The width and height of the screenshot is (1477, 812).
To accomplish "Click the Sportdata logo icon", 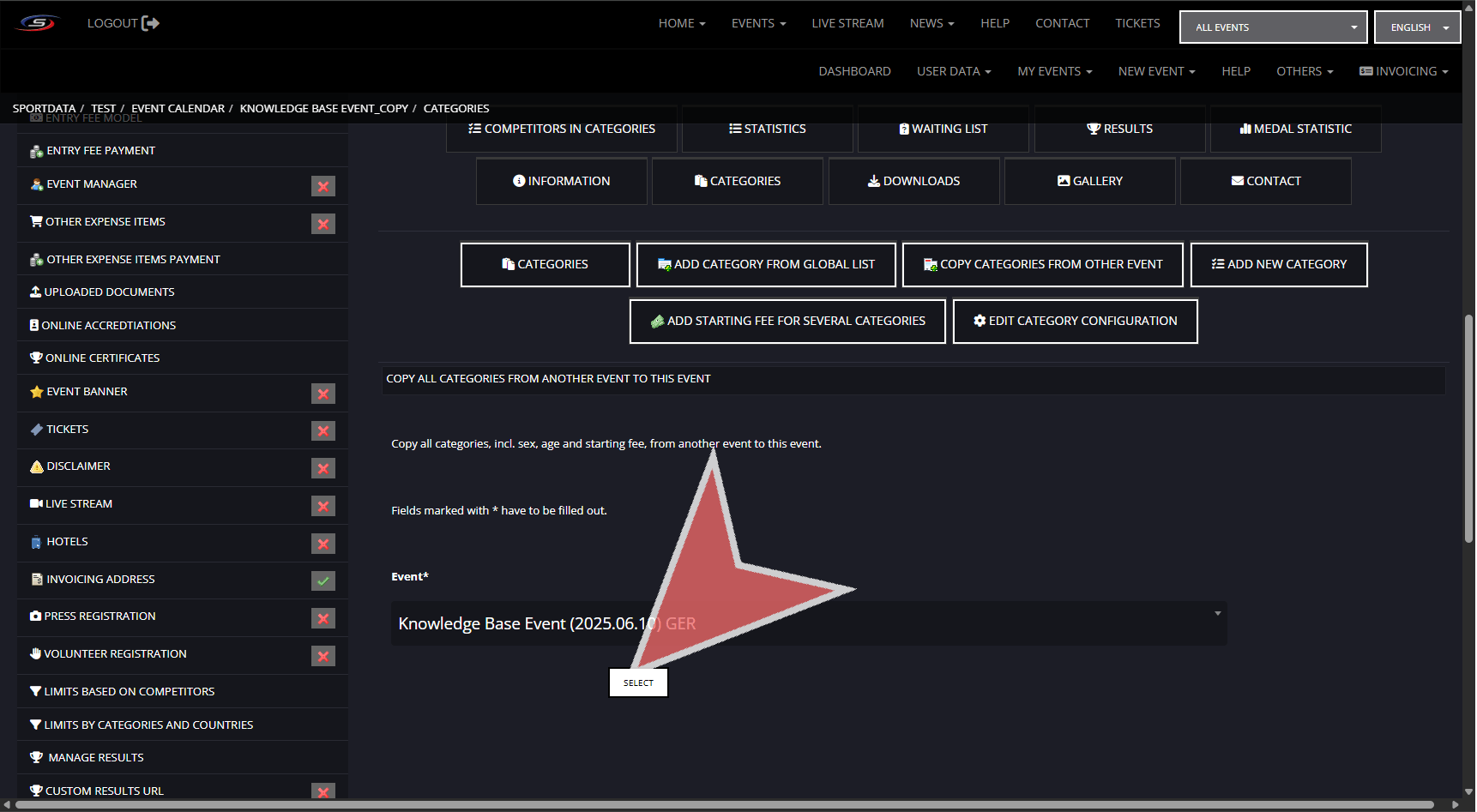I will click(38, 23).
